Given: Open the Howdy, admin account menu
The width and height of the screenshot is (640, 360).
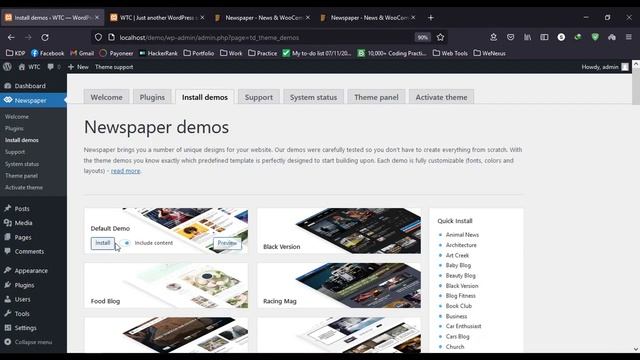Looking at the screenshot, I should (x=605, y=67).
